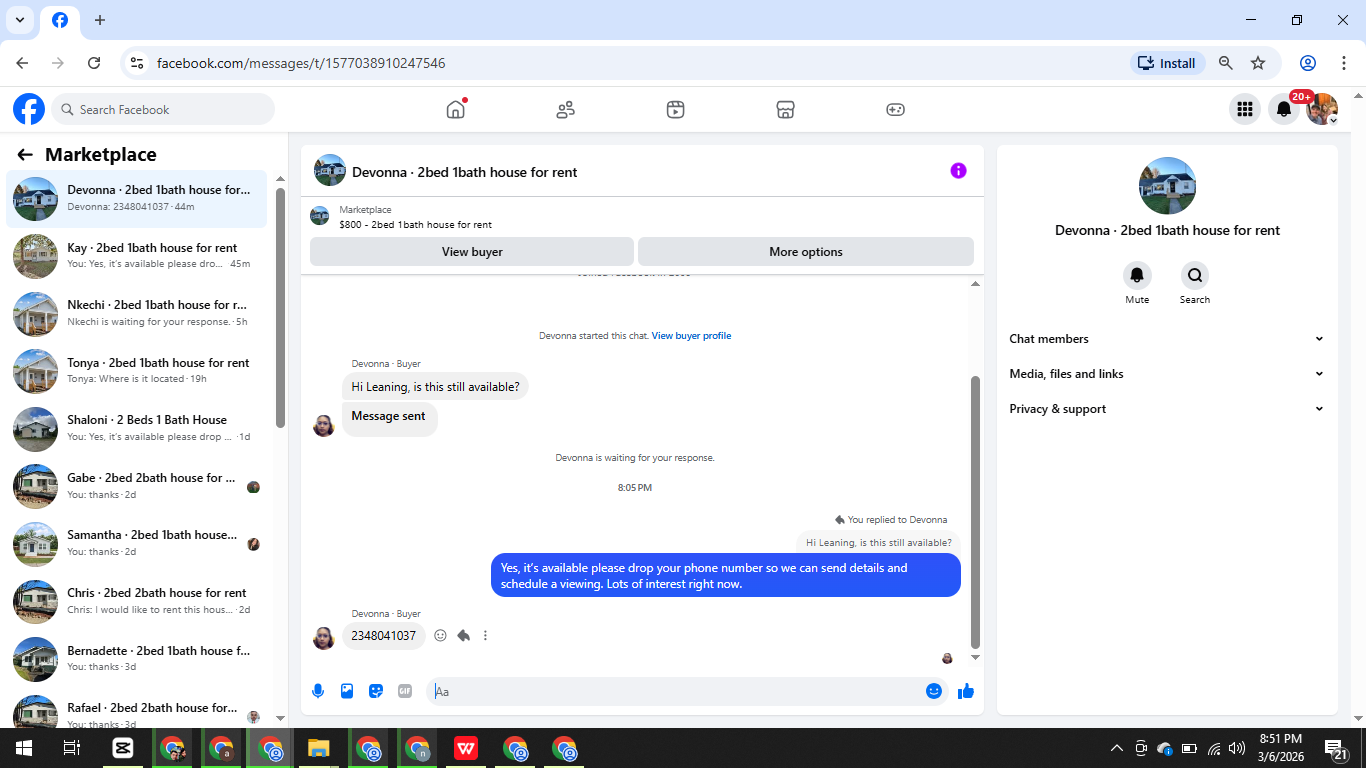Expand the Chat members section

1167,339
